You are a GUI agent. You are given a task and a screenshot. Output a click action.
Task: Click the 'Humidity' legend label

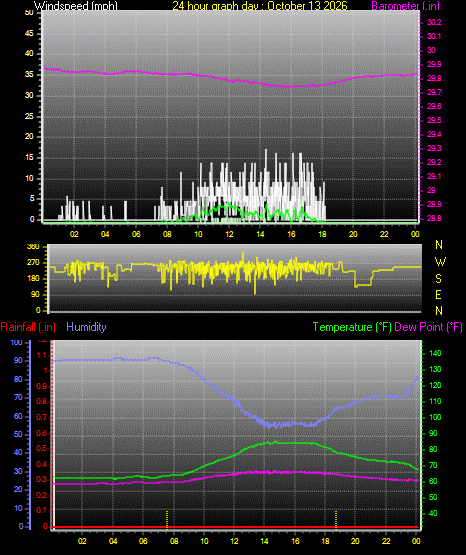coord(86,327)
